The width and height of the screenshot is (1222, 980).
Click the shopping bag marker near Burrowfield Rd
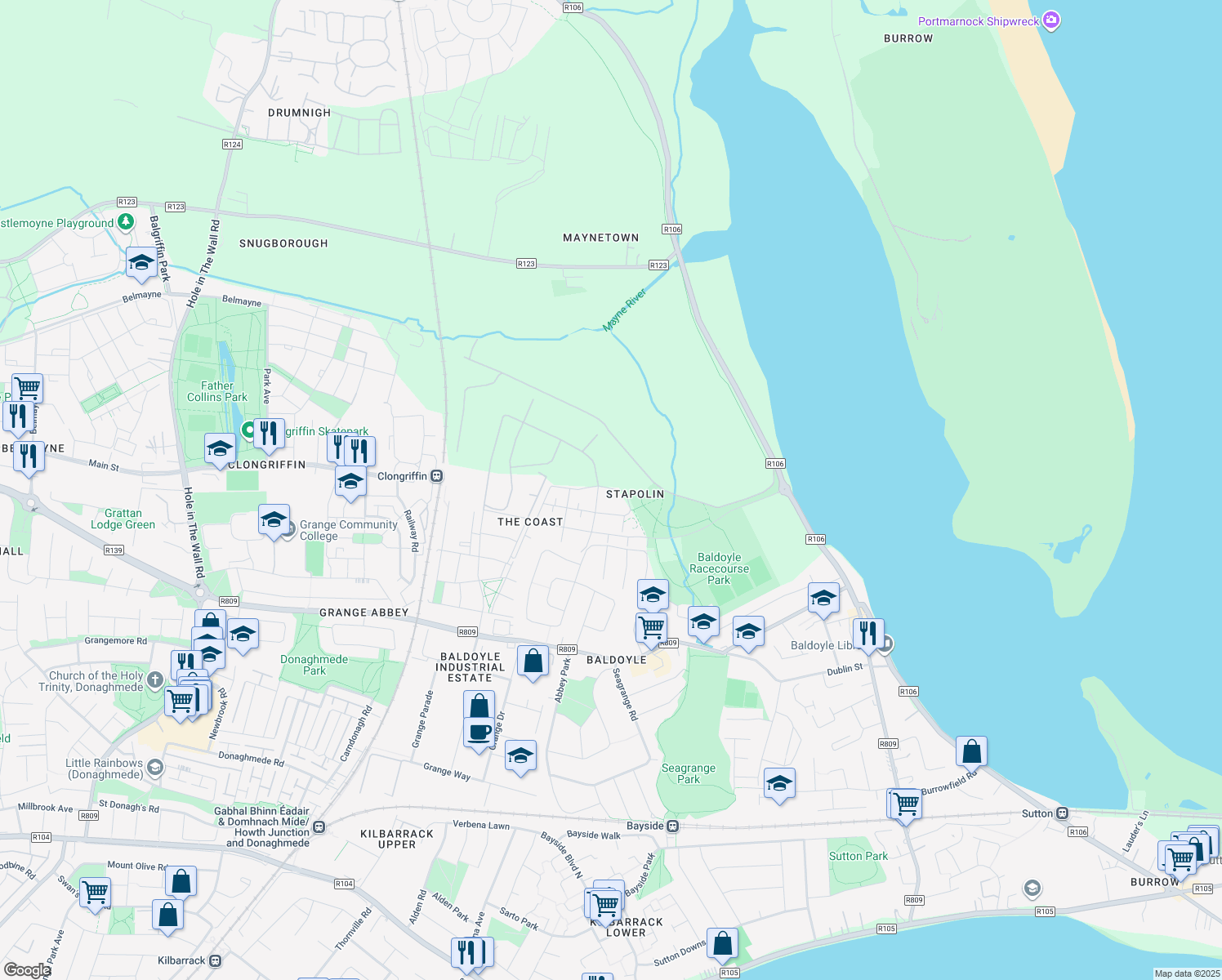[x=971, y=751]
